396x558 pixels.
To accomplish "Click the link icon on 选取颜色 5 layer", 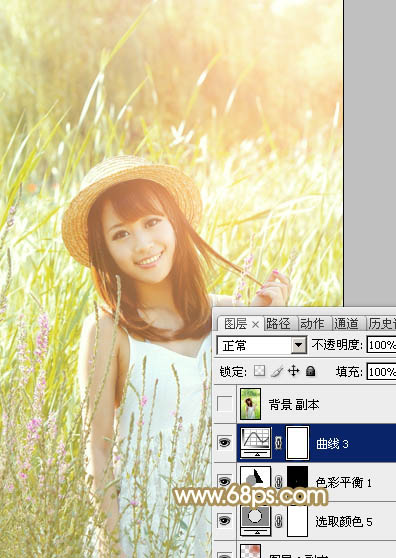I will 279,521.
